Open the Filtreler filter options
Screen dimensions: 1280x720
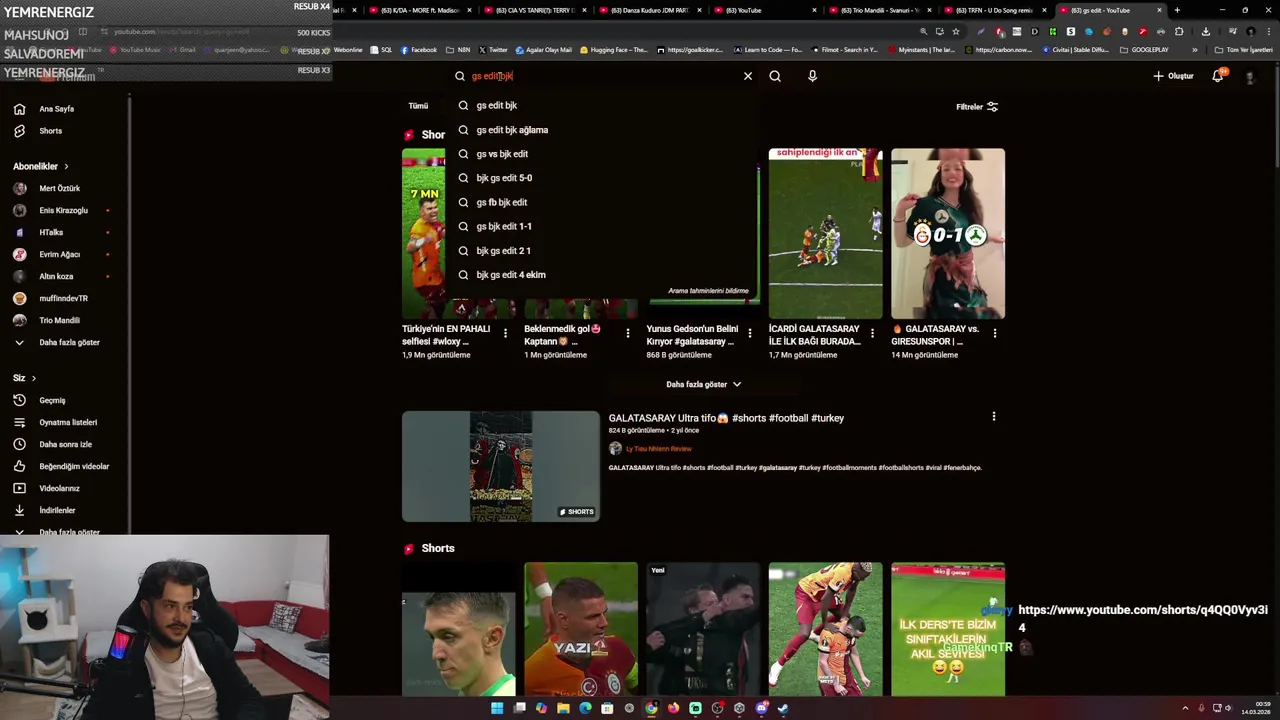(x=977, y=107)
